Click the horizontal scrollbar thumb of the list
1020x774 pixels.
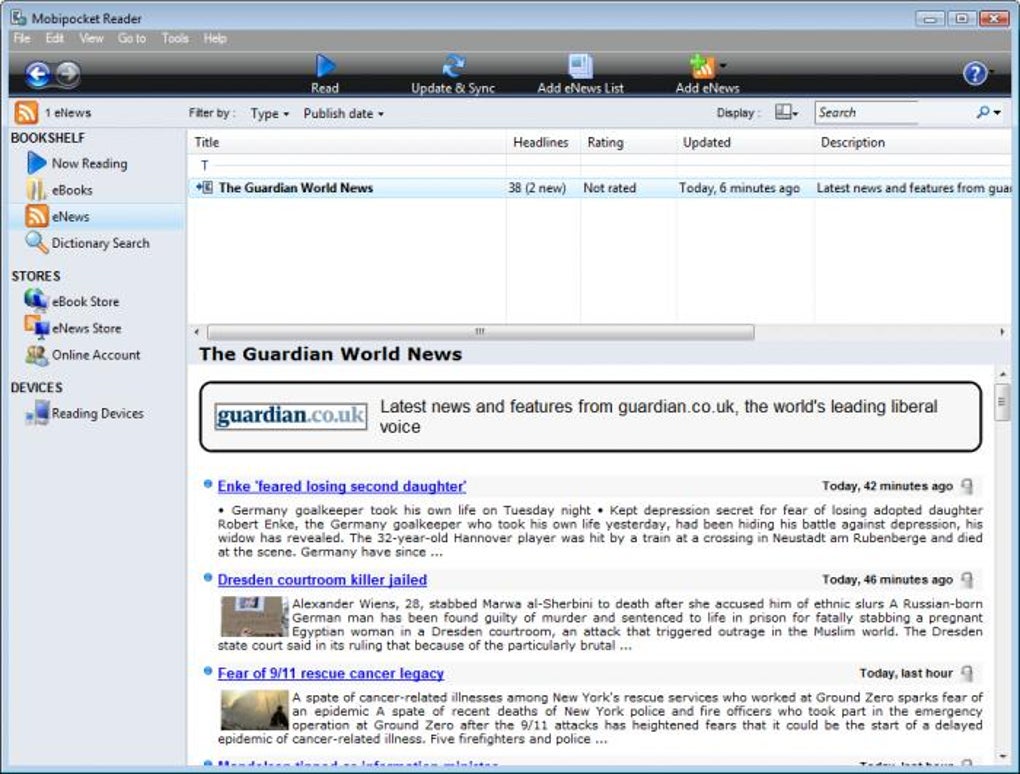pos(481,332)
